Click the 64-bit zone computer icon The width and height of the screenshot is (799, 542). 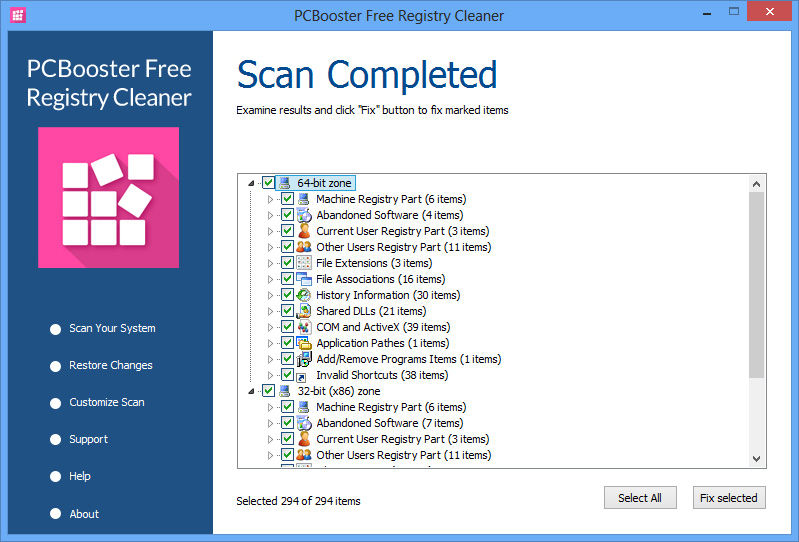pyautogui.click(x=285, y=183)
